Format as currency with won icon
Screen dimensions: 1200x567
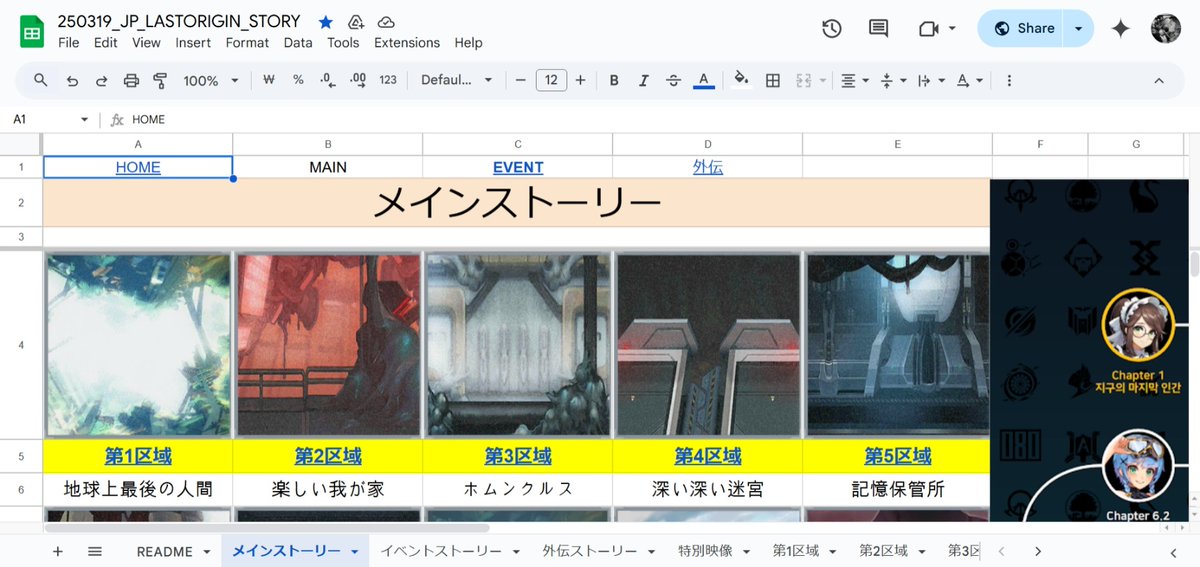click(268, 80)
